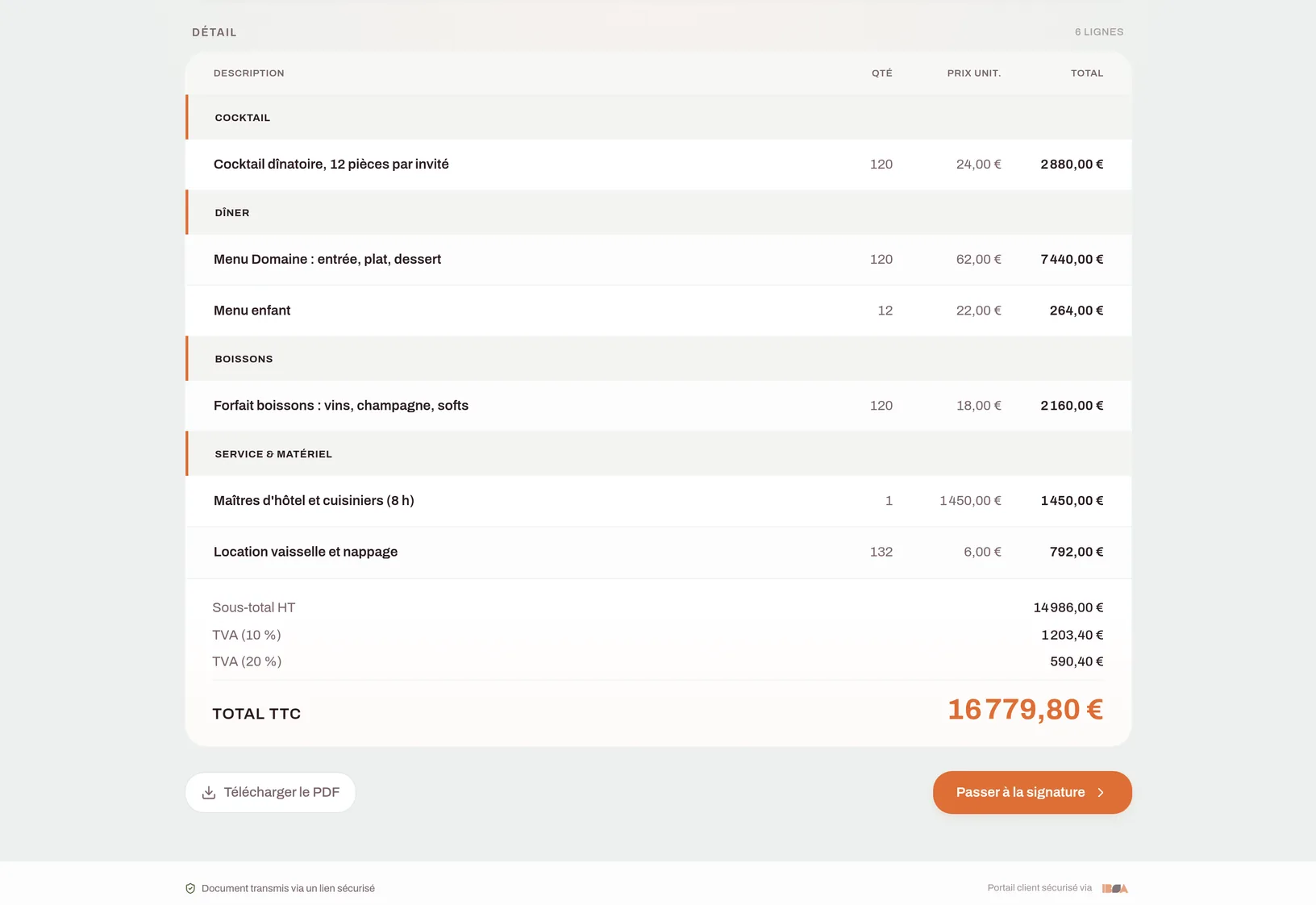This screenshot has height=905, width=1316.
Task: Click the Sous-total HT label
Action: 253,607
